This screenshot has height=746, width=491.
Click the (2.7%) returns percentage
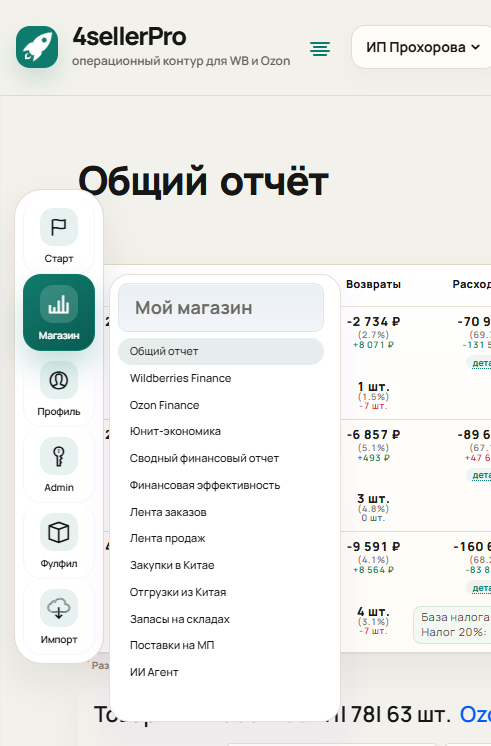(373, 335)
